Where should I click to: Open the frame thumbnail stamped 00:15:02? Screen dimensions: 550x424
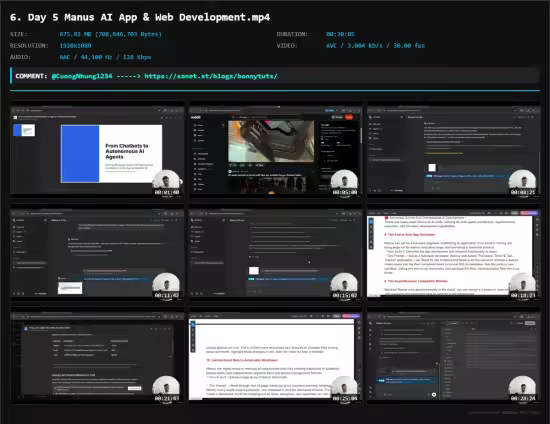pyautogui.click(x=275, y=253)
